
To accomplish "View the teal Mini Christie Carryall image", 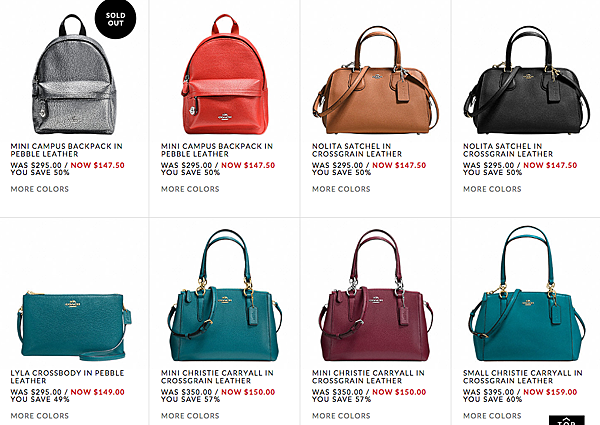I will click(x=225, y=295).
